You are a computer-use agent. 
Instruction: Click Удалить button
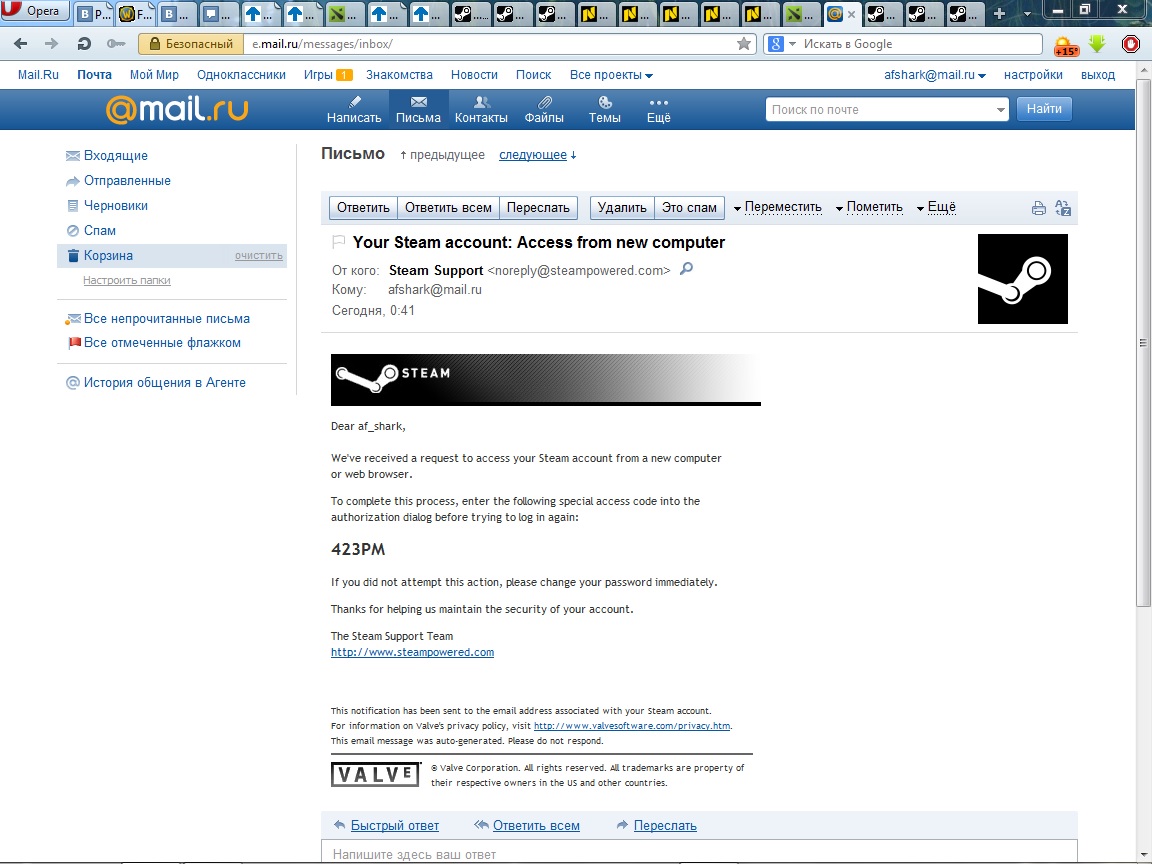click(x=622, y=208)
